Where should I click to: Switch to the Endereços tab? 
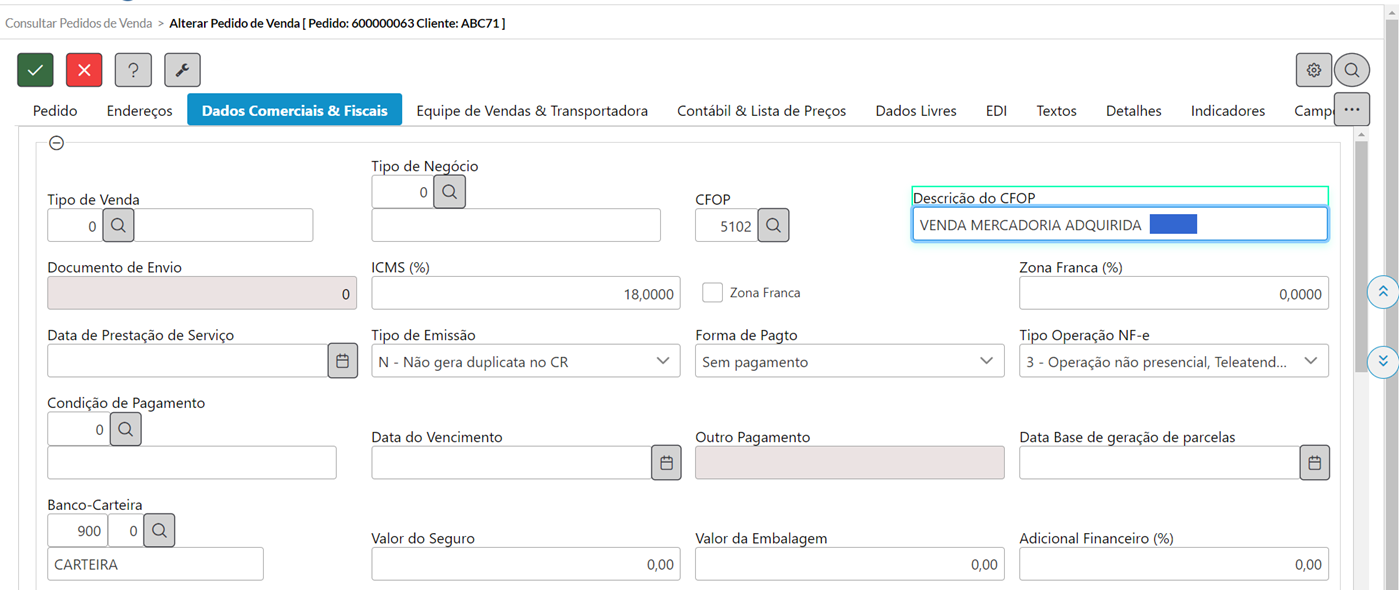pyautogui.click(x=139, y=111)
